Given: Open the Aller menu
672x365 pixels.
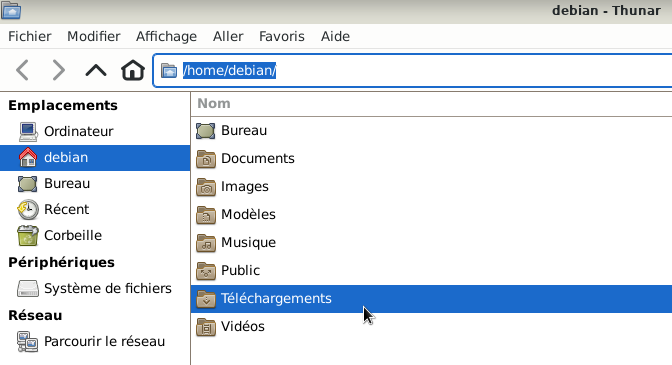Looking at the screenshot, I should tap(228, 36).
